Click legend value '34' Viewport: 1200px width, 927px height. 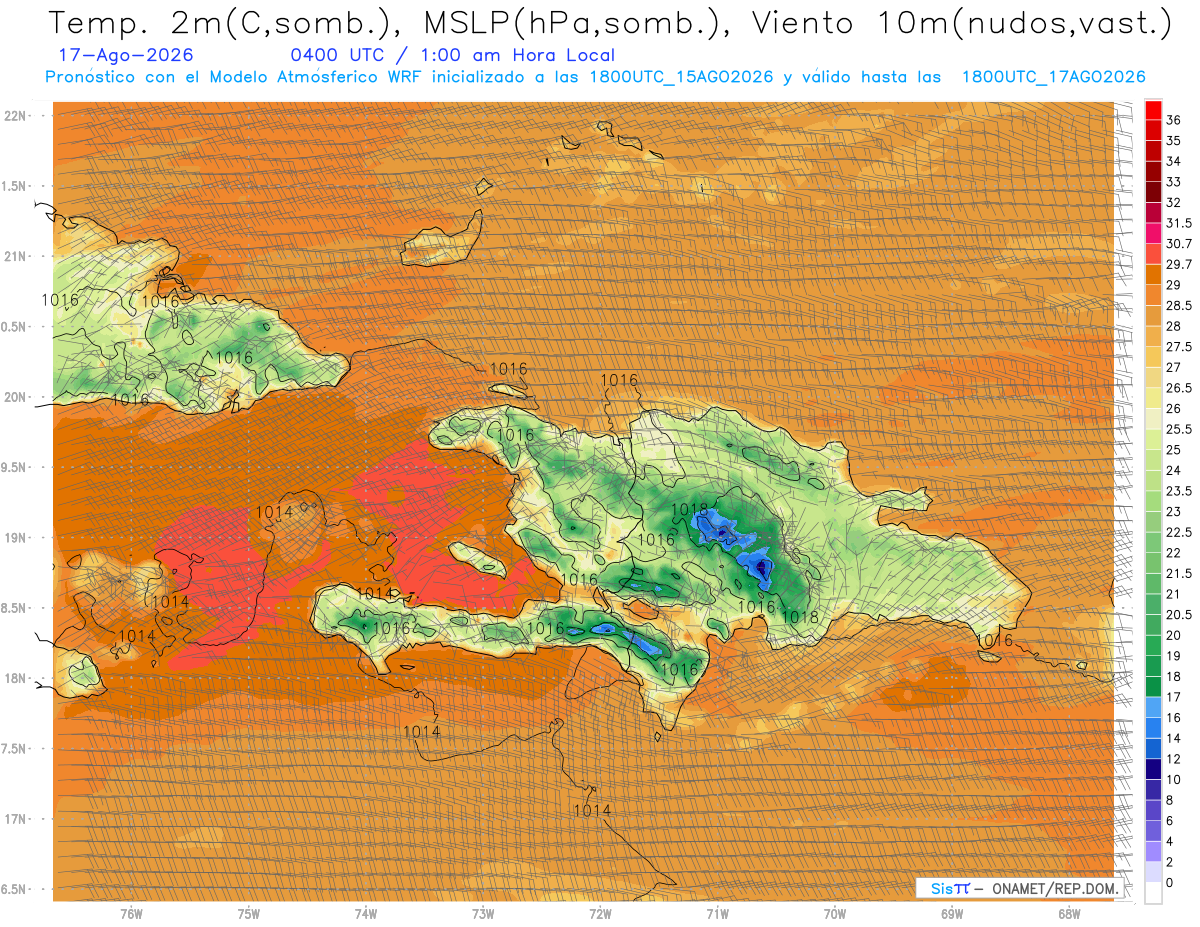[x=1173, y=161]
